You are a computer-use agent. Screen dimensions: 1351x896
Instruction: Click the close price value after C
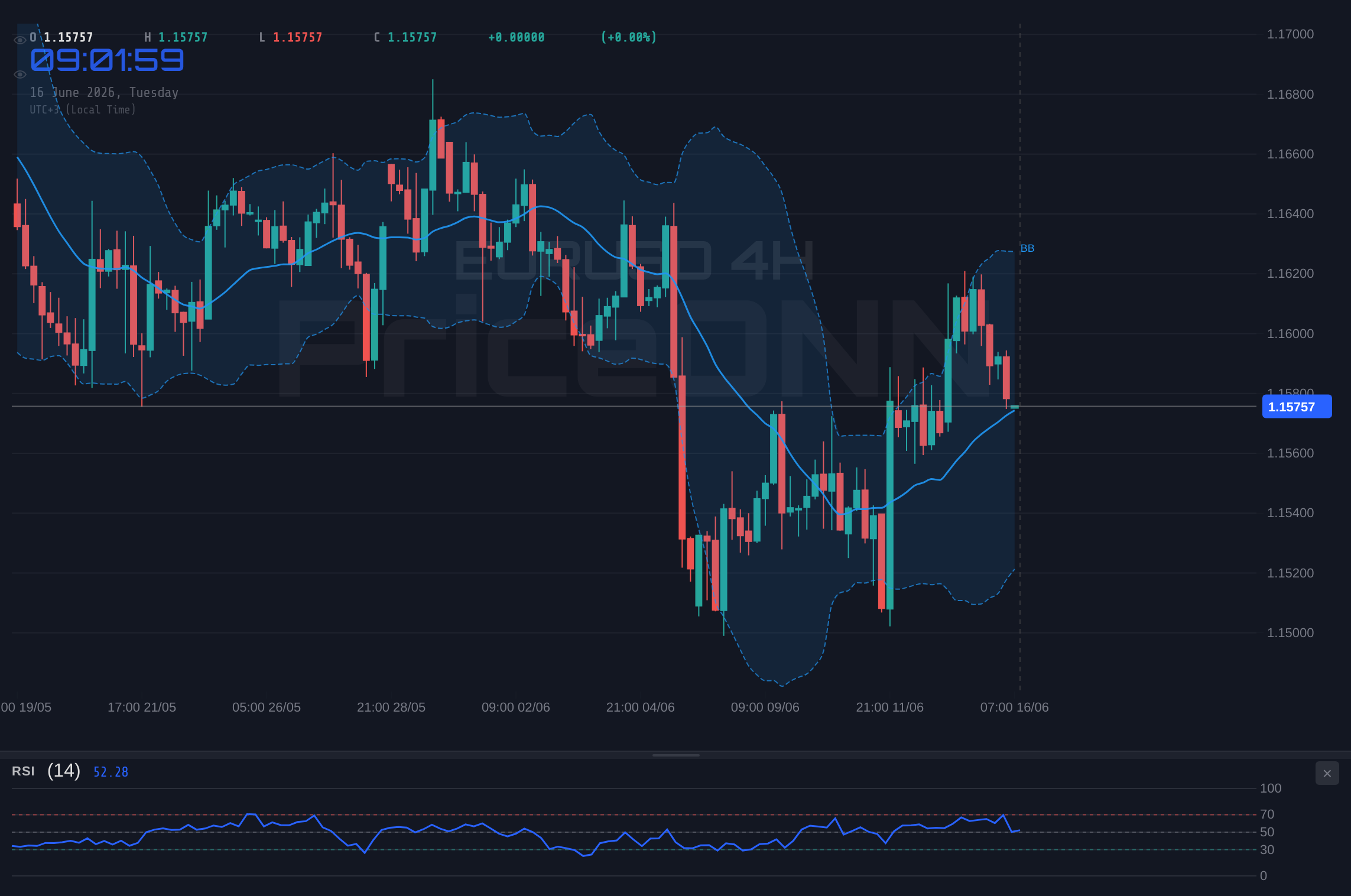pos(413,37)
